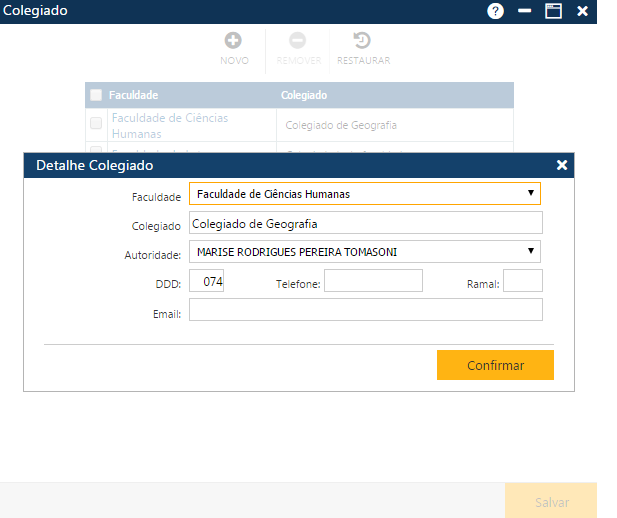Close the Detalhe Colegiado dialog
617x518 pixels.
(x=562, y=165)
